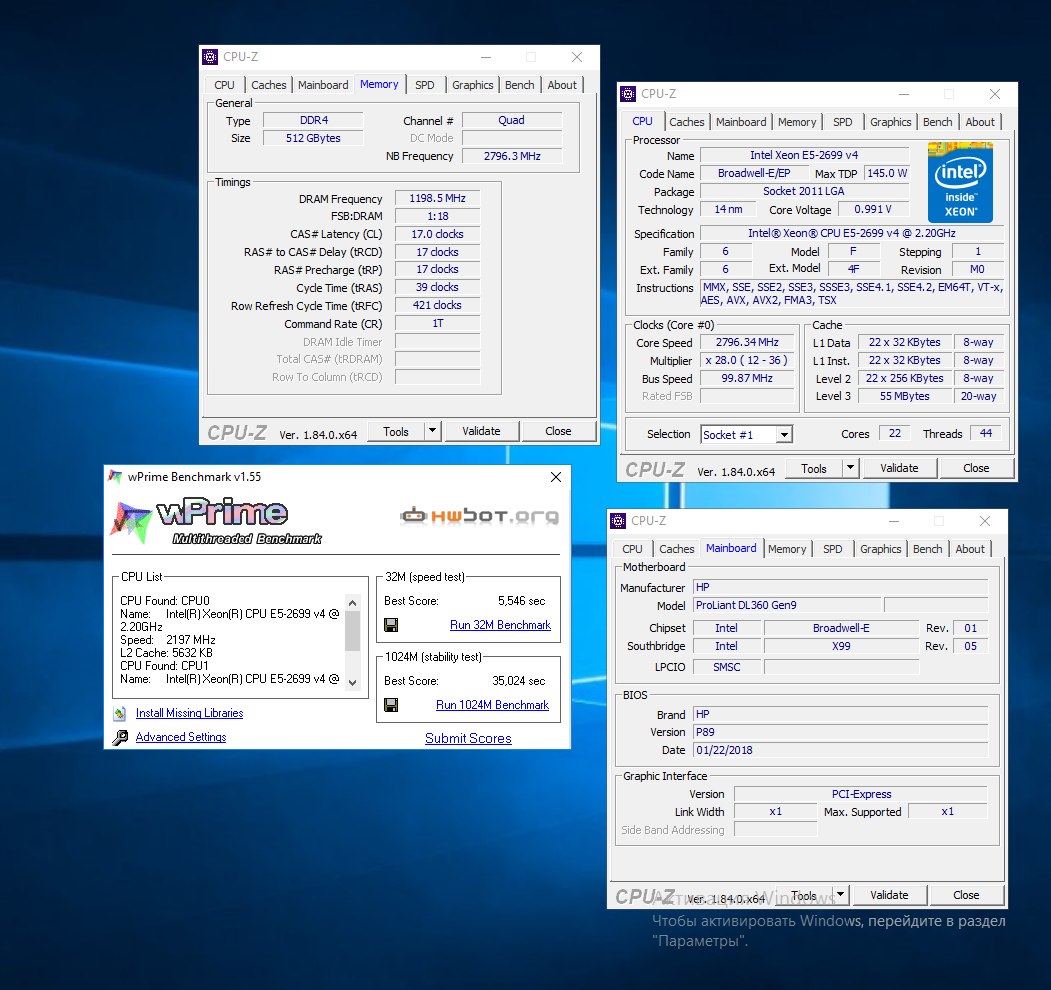This screenshot has width=1051, height=990.
Task: Click the hwbot.org logo in wPrime
Action: click(480, 515)
